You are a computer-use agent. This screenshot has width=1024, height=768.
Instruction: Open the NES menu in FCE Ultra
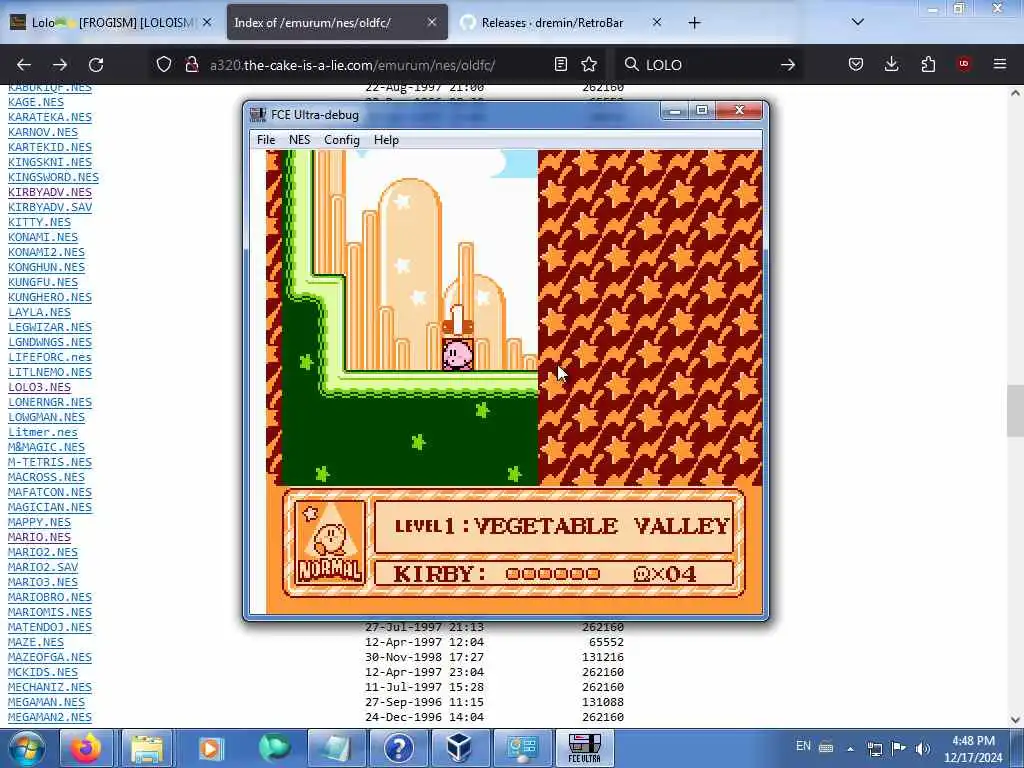[x=299, y=140]
